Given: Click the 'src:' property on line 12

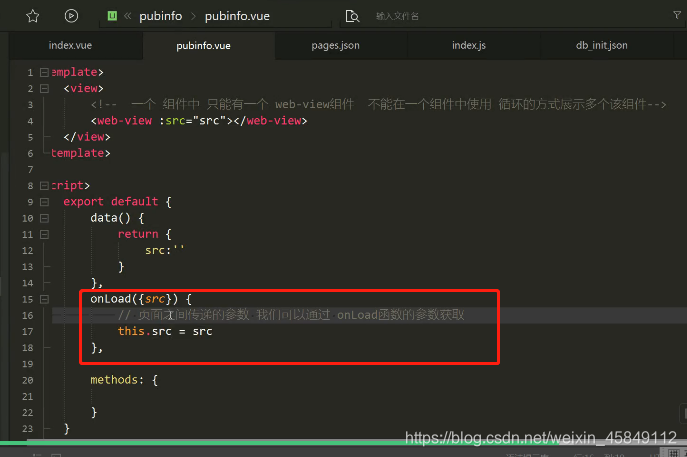Looking at the screenshot, I should [158, 250].
